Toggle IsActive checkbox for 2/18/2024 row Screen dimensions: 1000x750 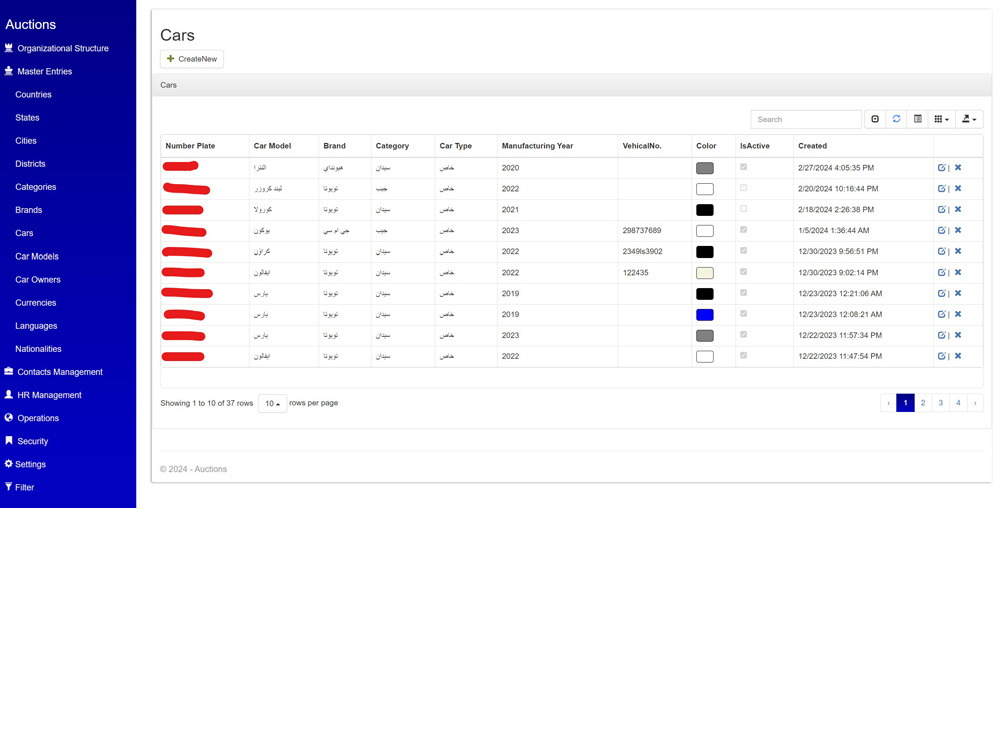(744, 209)
